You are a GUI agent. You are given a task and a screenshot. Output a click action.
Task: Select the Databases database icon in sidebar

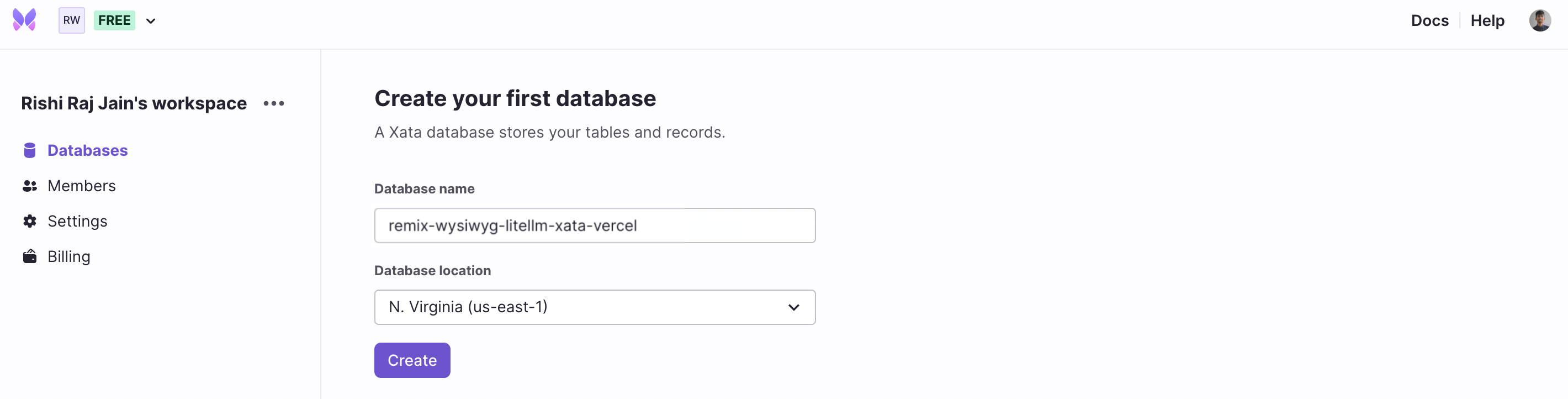[30, 150]
